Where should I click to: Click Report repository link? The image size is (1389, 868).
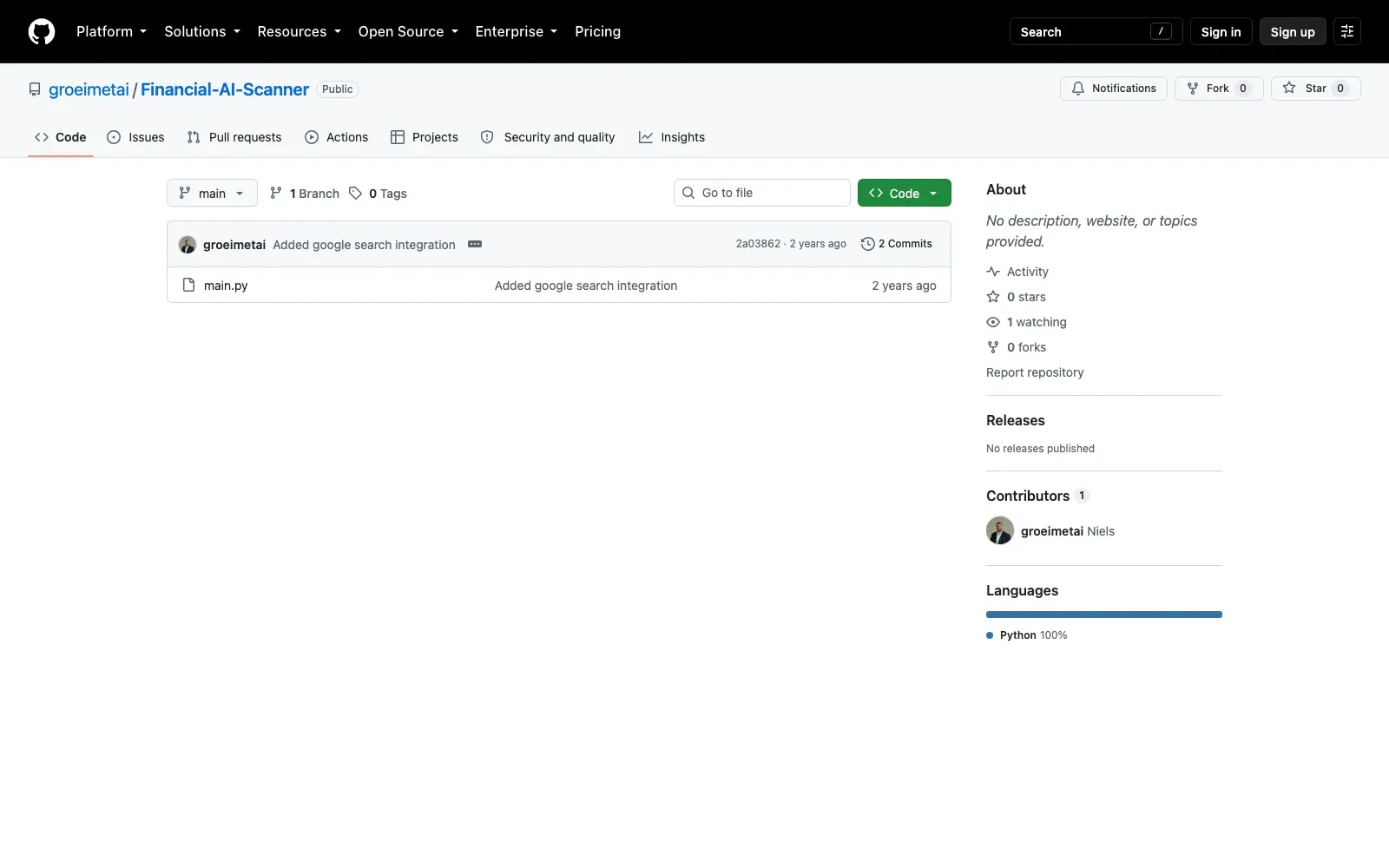pos(1035,372)
